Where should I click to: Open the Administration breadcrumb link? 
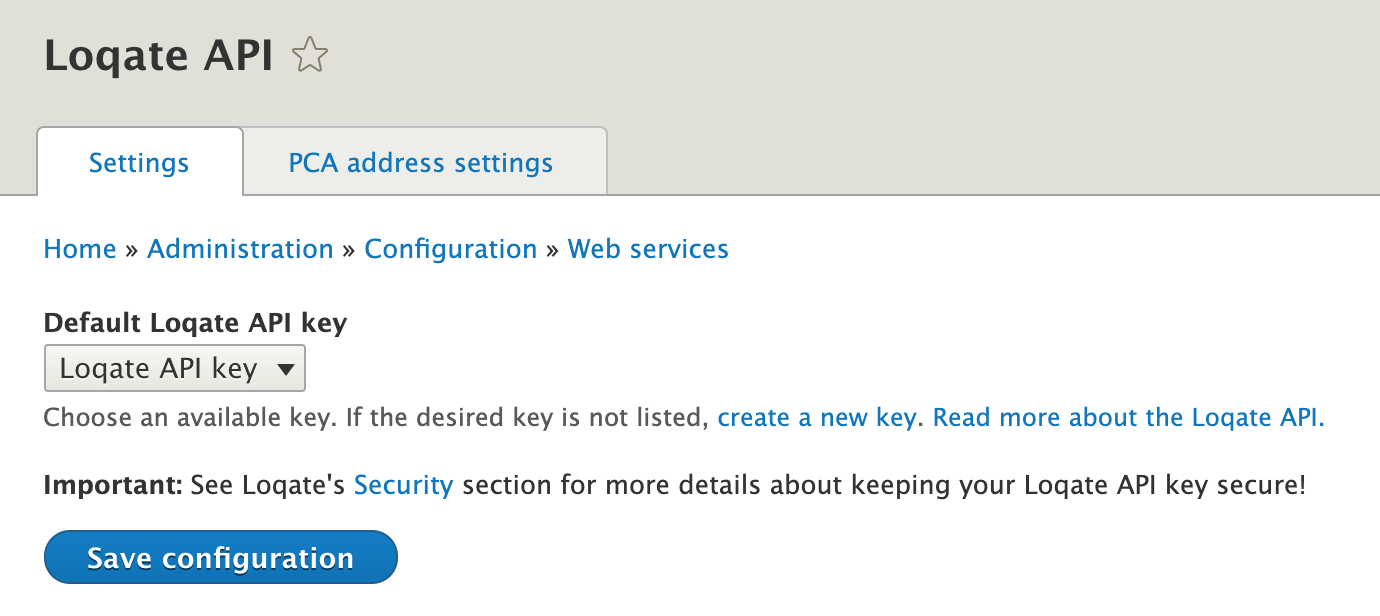tap(240, 249)
